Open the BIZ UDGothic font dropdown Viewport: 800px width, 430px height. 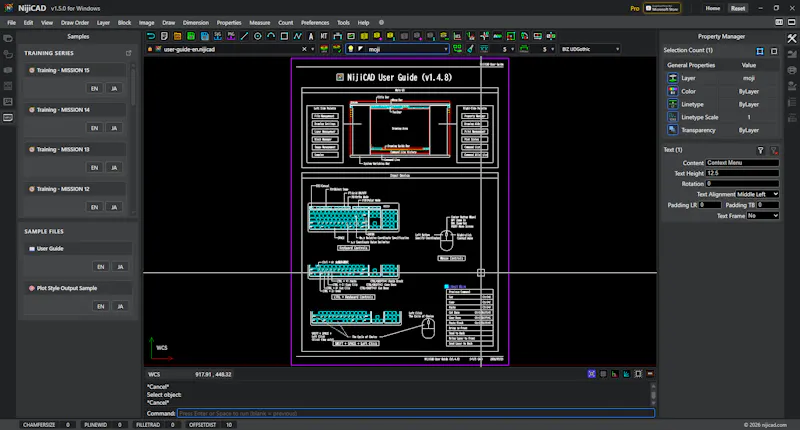(590, 49)
